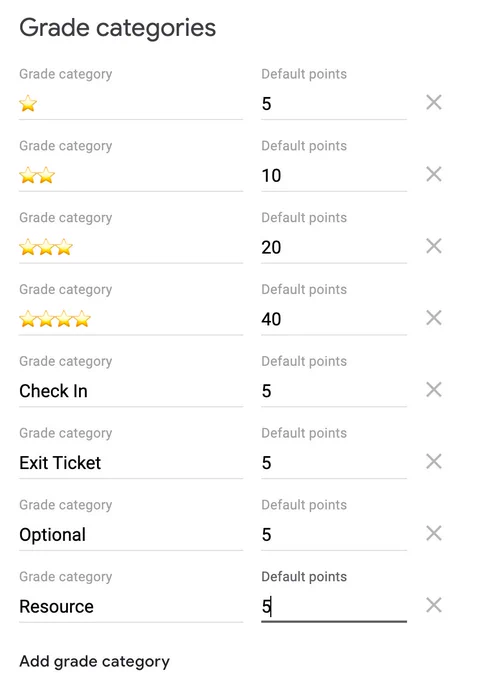This screenshot has height=680, width=490.
Task: Delete the Resource grade category
Action: 434,605
